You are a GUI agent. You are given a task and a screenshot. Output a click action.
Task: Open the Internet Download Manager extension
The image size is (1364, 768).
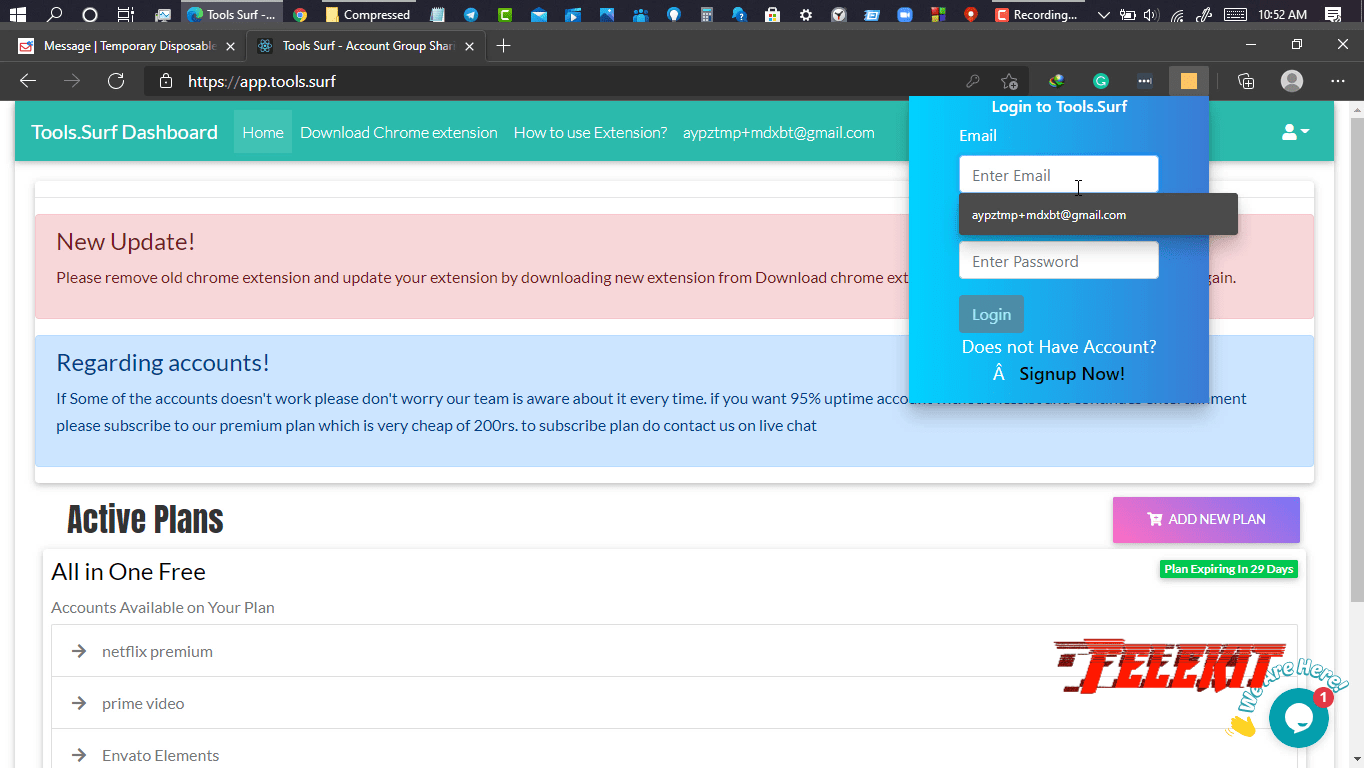coord(1056,81)
